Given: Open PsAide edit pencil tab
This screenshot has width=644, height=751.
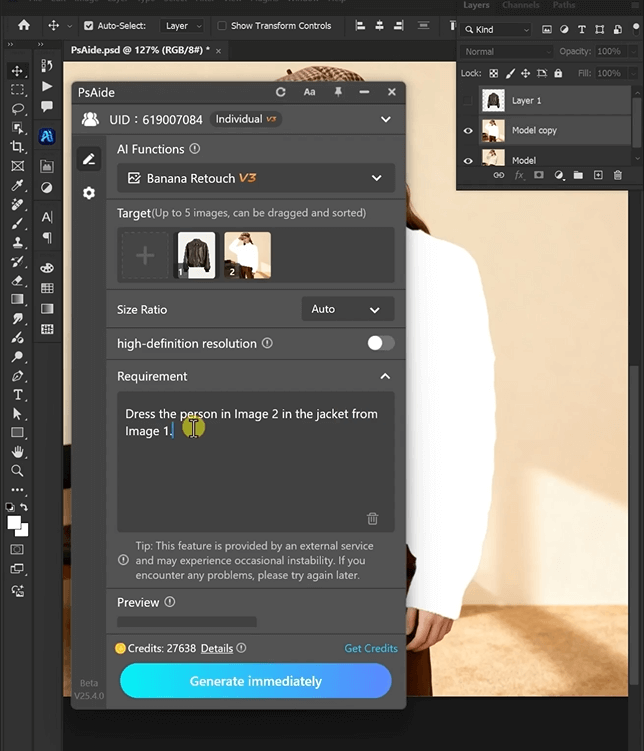Looking at the screenshot, I should tap(89, 159).
